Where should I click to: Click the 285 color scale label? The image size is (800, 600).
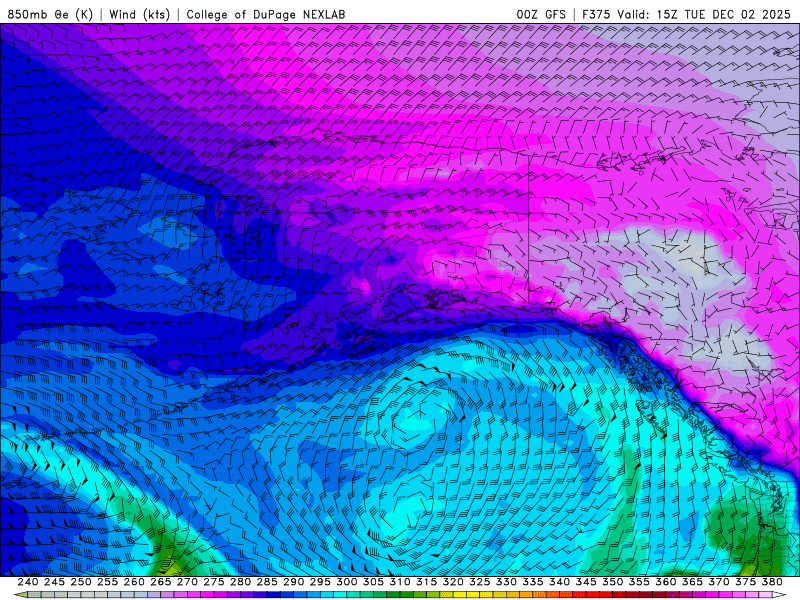coord(267,582)
